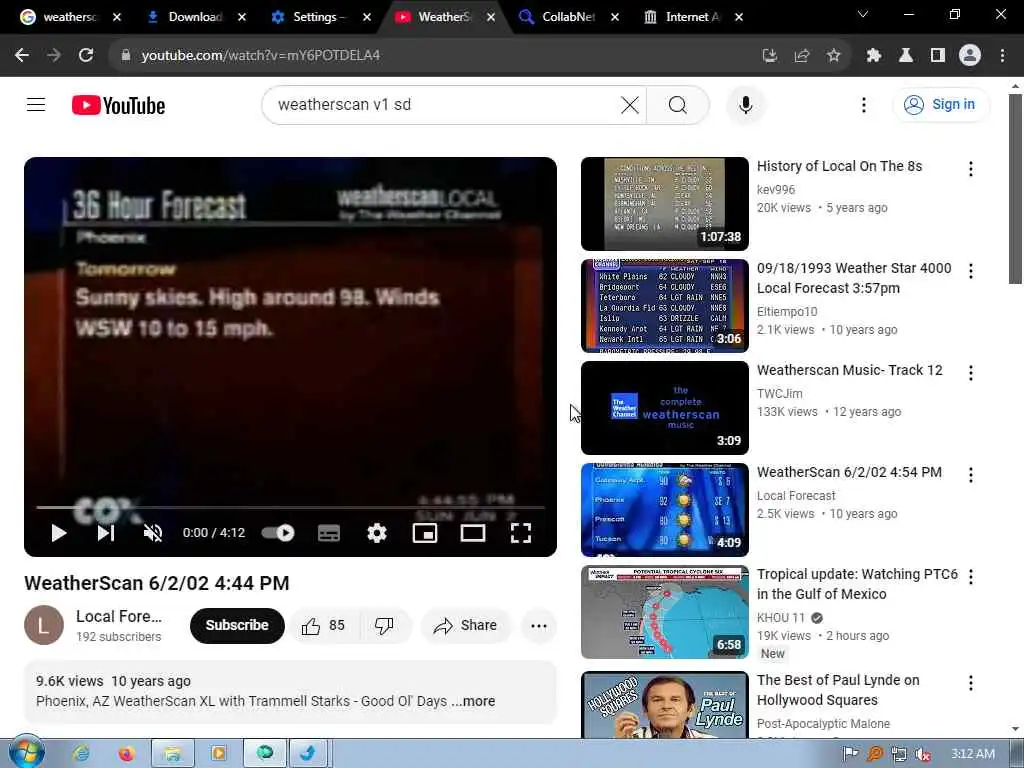1024x768 pixels.
Task: Dislike the video with thumbs down
Action: click(x=385, y=626)
